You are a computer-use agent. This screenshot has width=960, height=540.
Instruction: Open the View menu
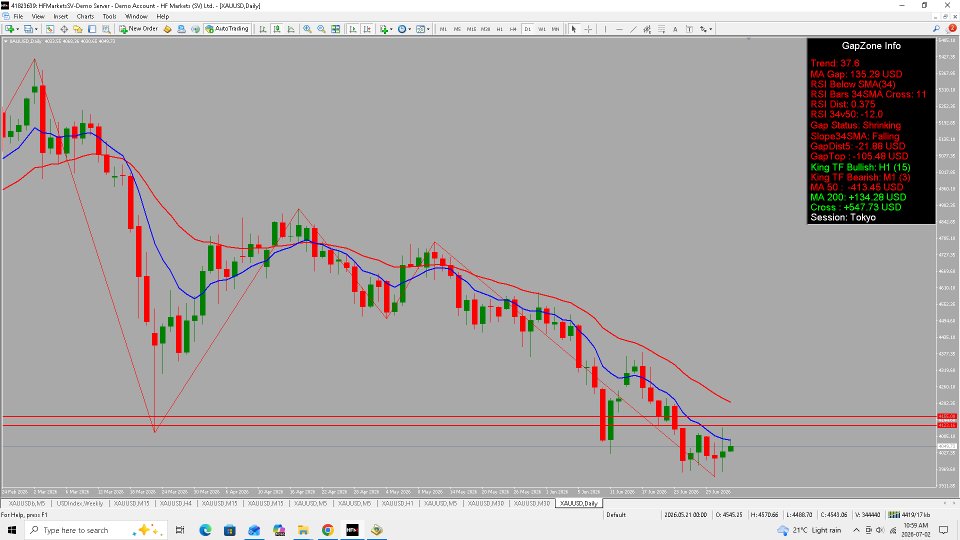coord(38,17)
